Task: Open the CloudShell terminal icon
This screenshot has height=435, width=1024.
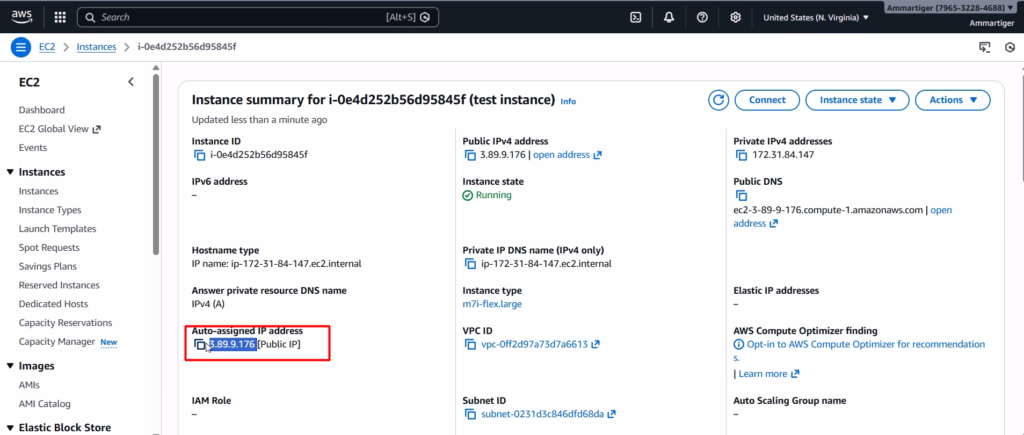Action: pos(635,17)
